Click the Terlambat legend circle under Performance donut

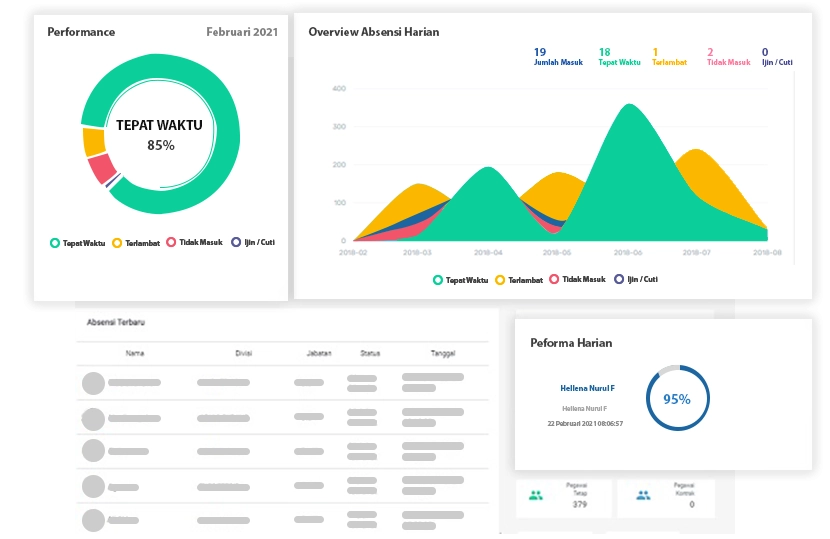coord(117,243)
